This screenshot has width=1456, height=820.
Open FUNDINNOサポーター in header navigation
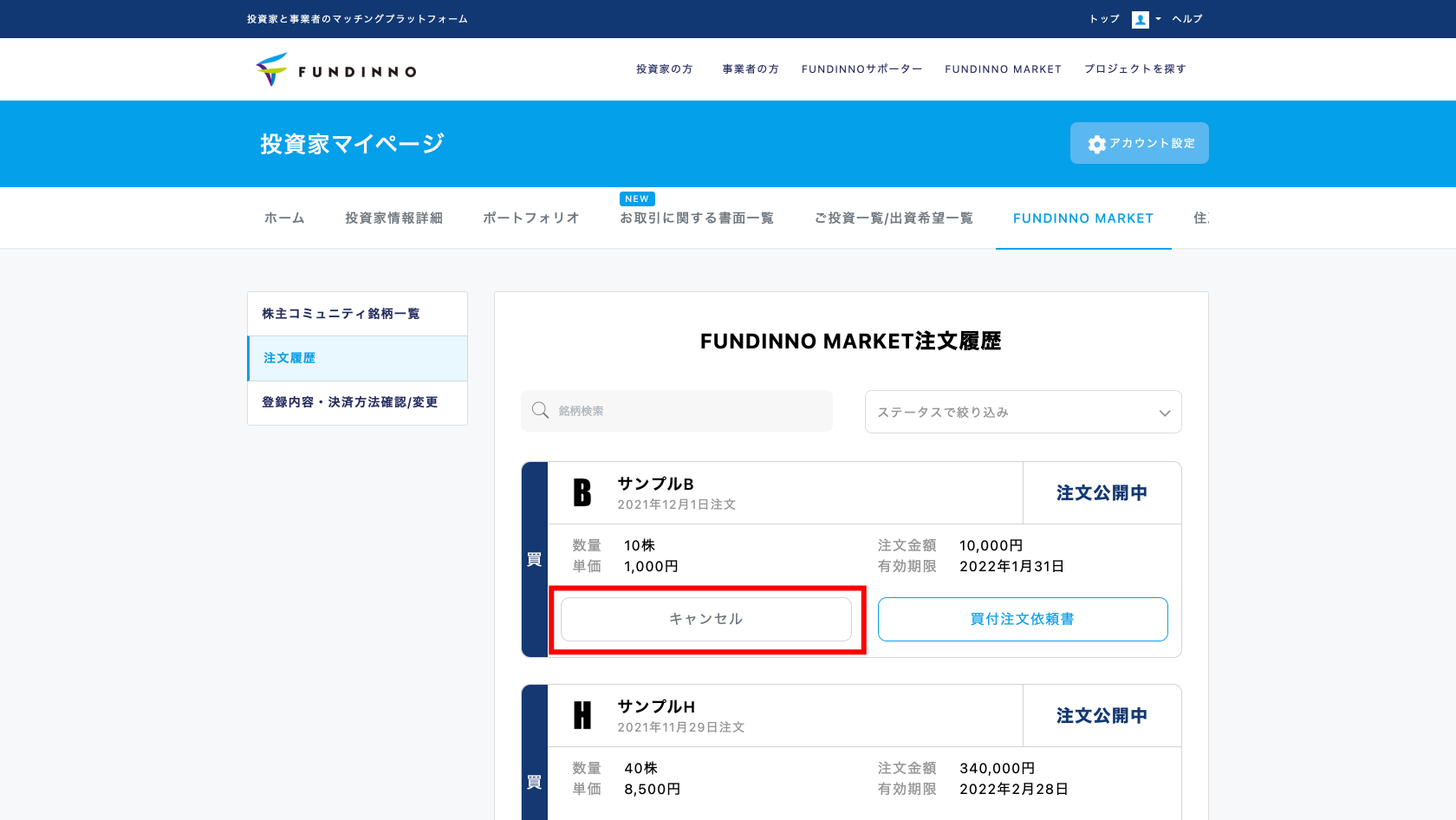tap(861, 69)
